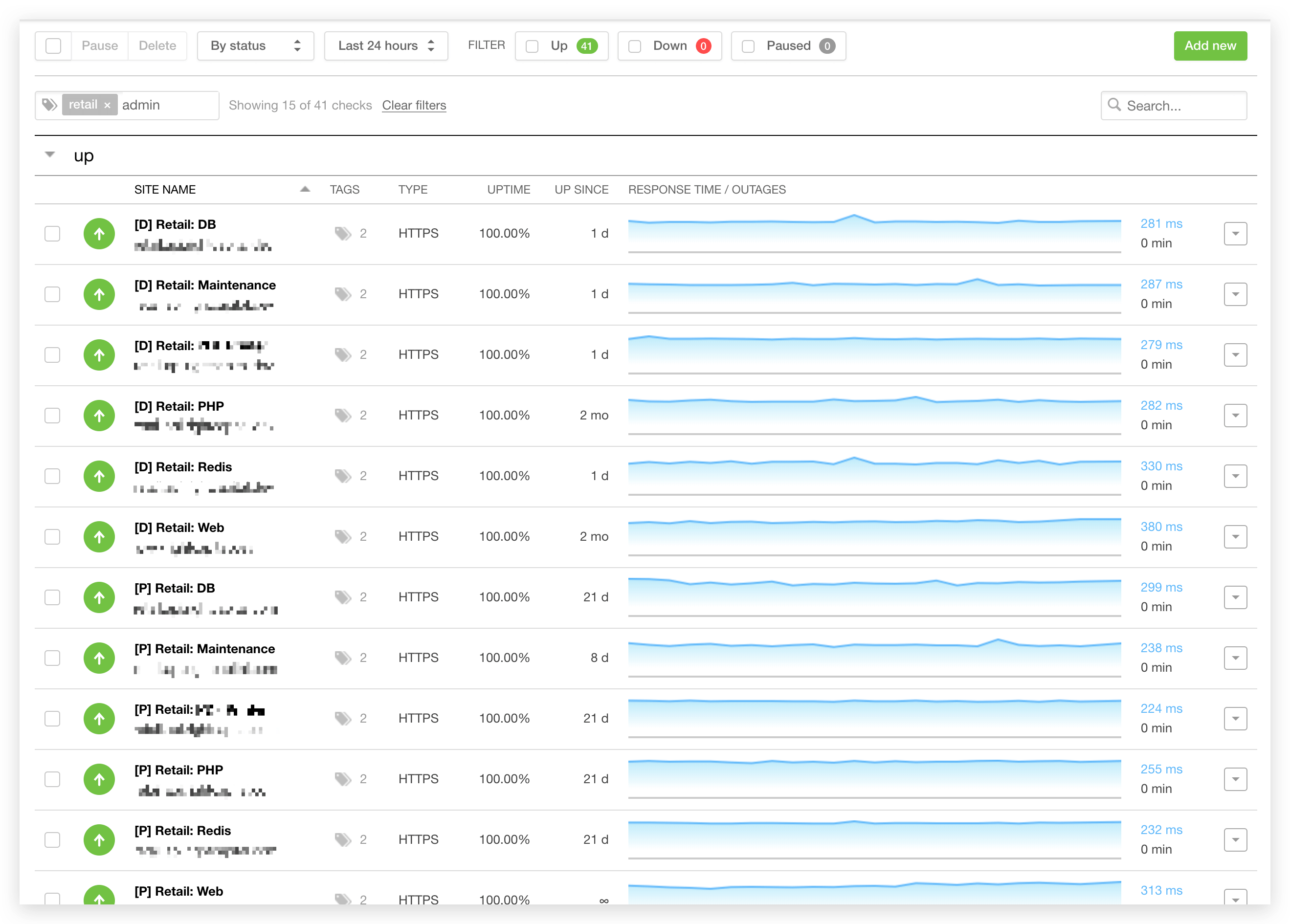Click the tags icon on the [D] Retail: Maintenance row
Image resolution: width=1290 pixels, height=924 pixels.
pos(342,294)
